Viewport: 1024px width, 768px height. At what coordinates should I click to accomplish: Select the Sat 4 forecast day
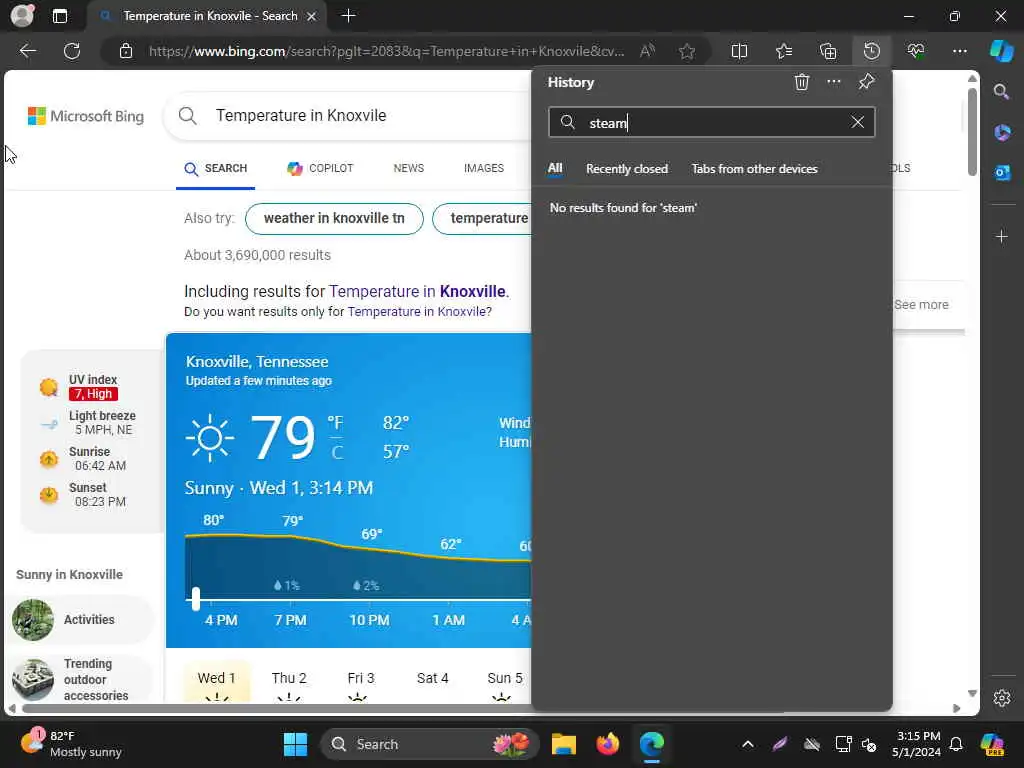point(432,679)
